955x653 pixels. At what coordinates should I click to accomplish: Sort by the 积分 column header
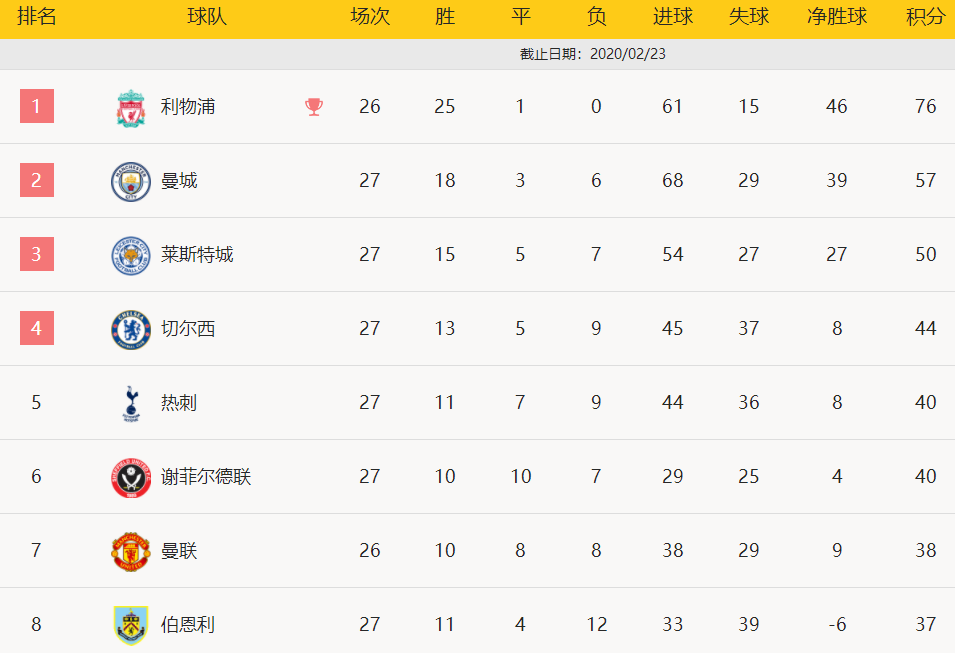925,16
